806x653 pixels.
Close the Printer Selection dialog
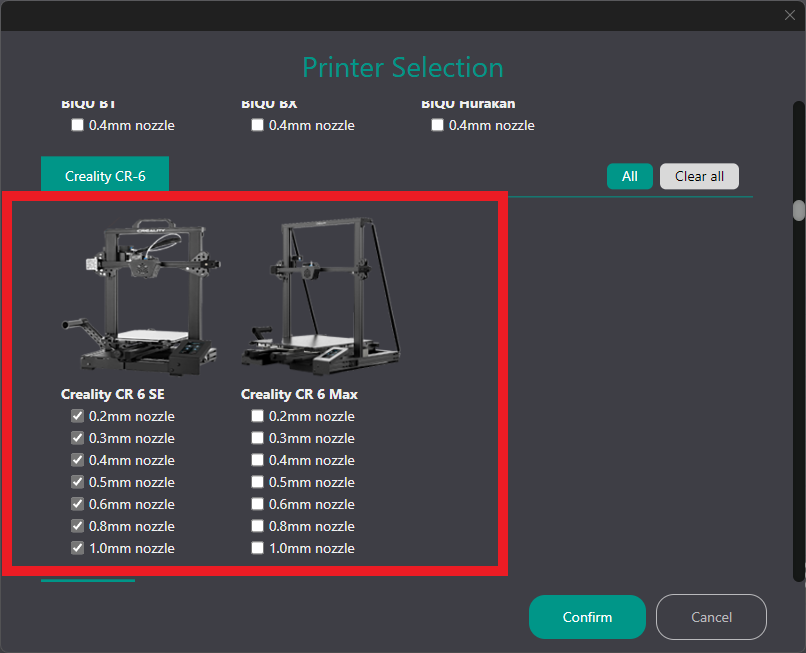(x=790, y=15)
